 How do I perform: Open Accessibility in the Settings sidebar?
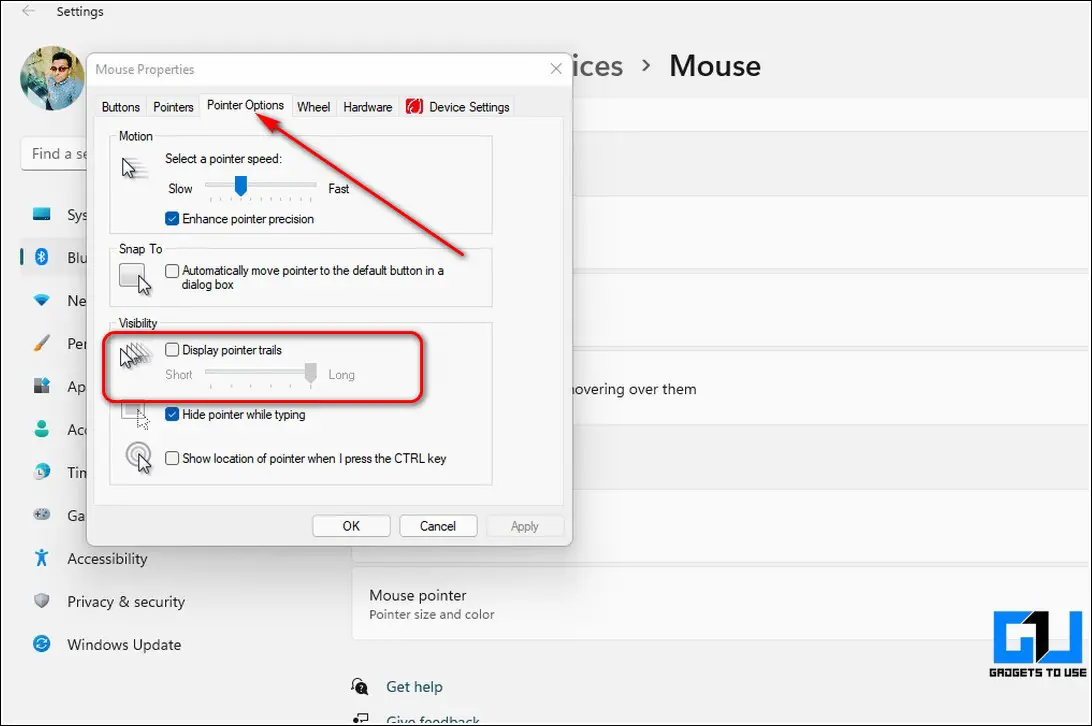(107, 559)
